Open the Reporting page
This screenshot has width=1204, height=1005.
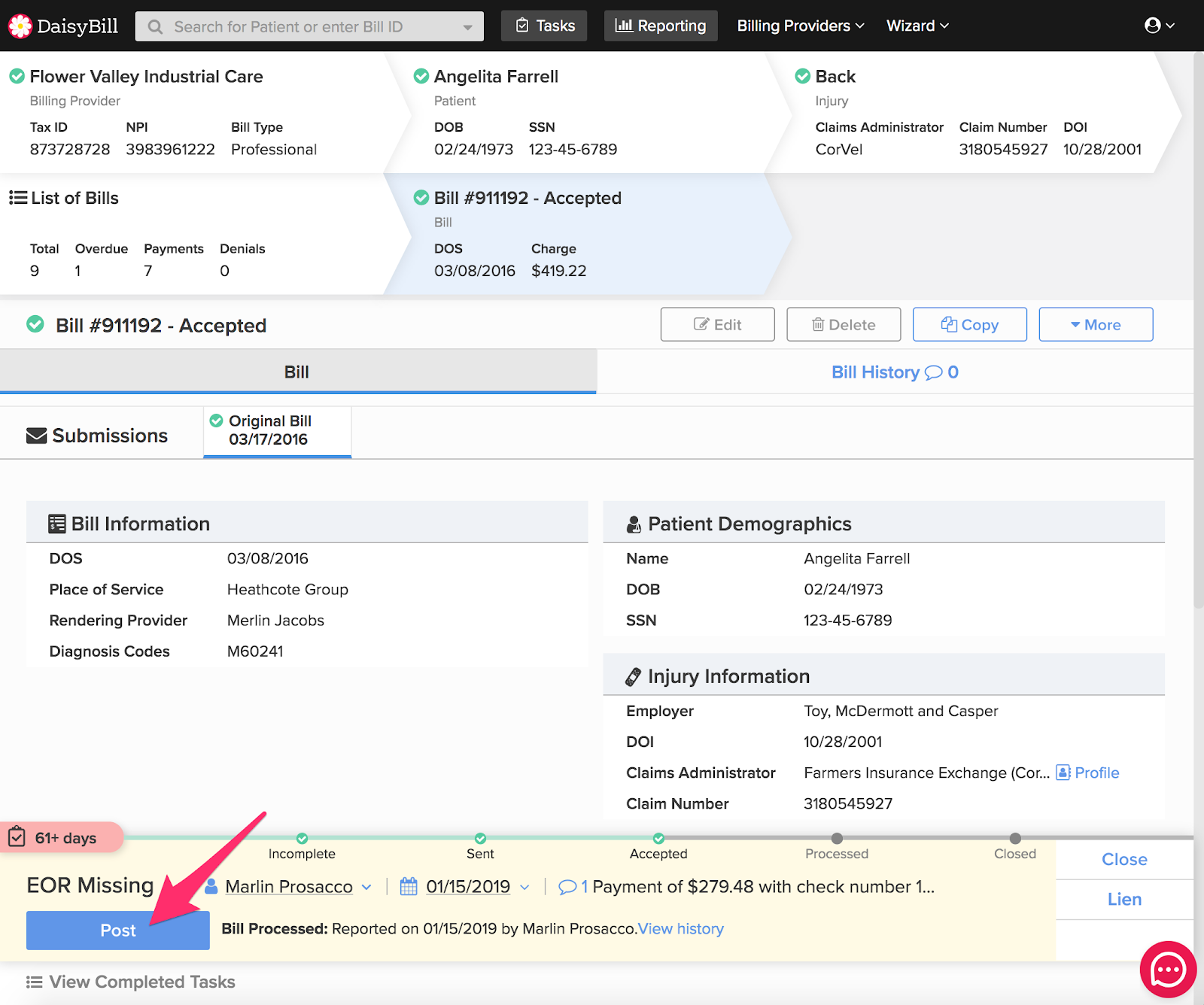point(661,26)
